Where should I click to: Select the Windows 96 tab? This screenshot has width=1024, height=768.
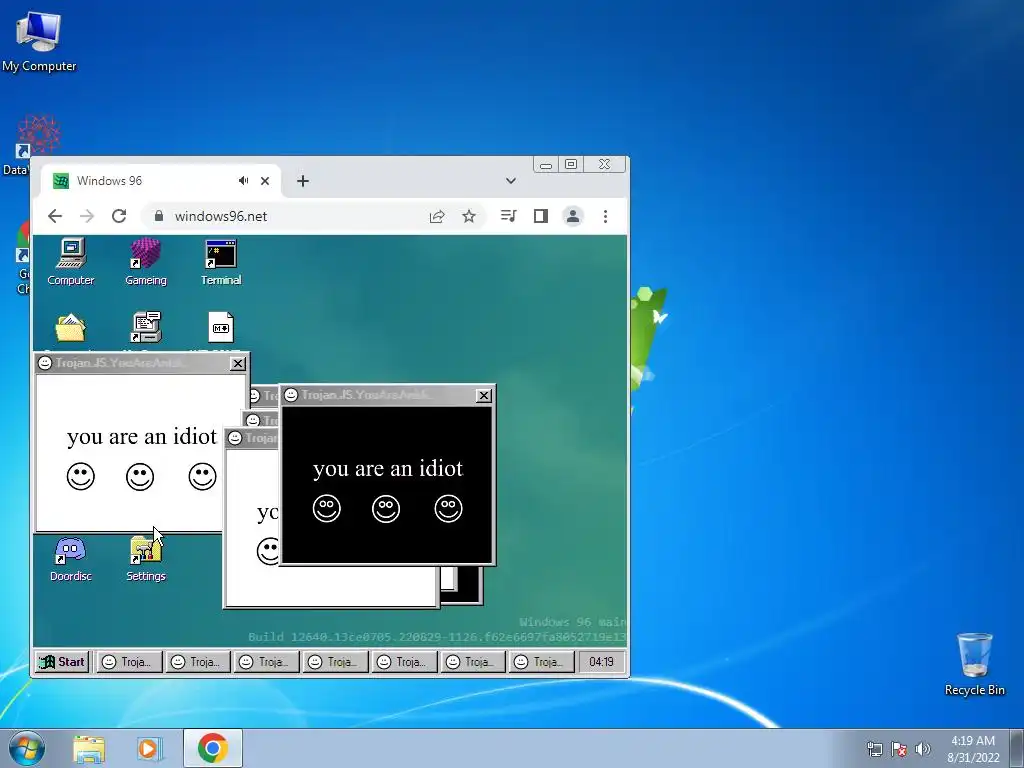pyautogui.click(x=161, y=181)
